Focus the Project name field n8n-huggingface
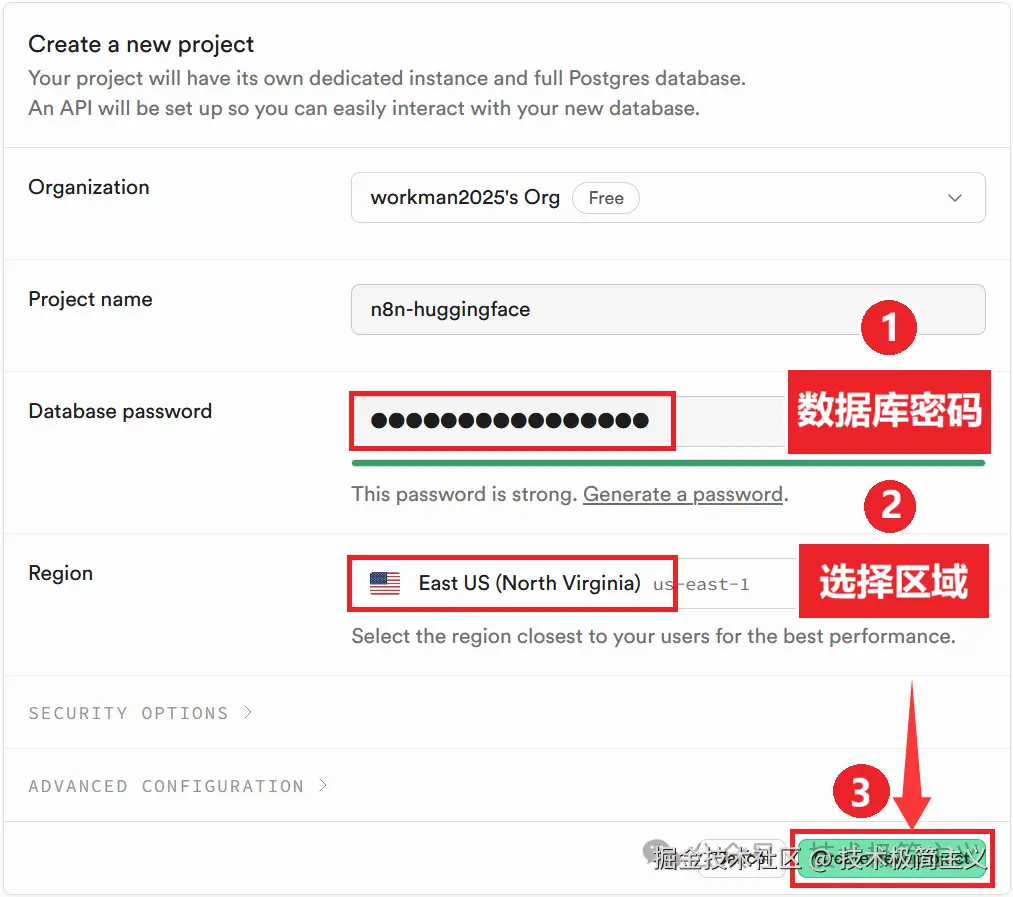 668,310
